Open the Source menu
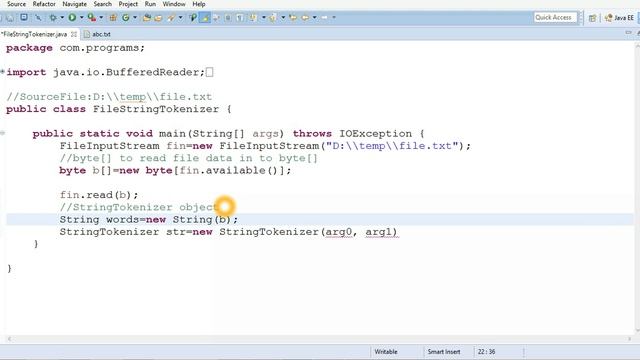 pyautogui.click(x=16, y=4)
